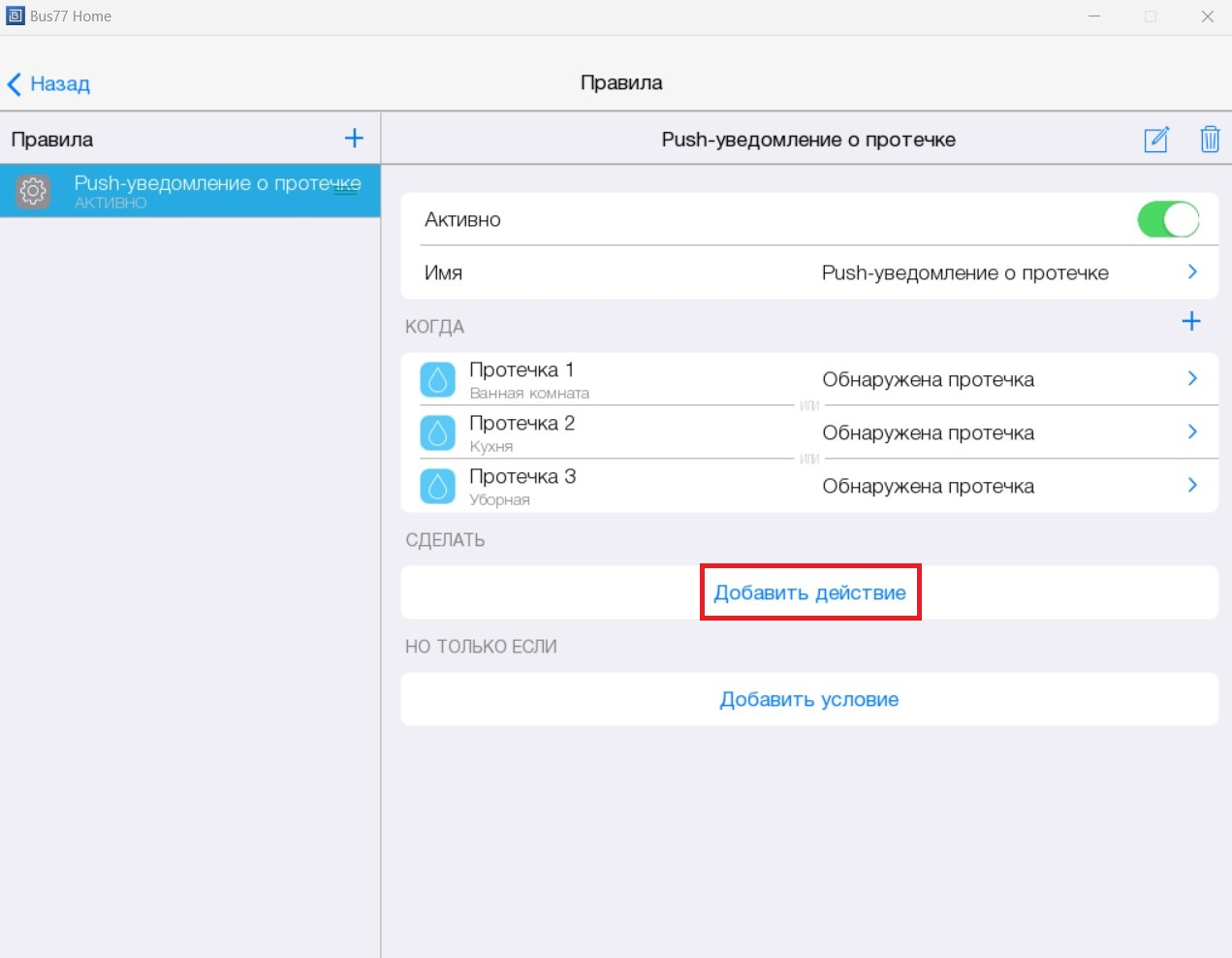Screen dimensions: 1232x958
Task: Click the Протечка 1 water drop icon
Action: click(x=437, y=379)
